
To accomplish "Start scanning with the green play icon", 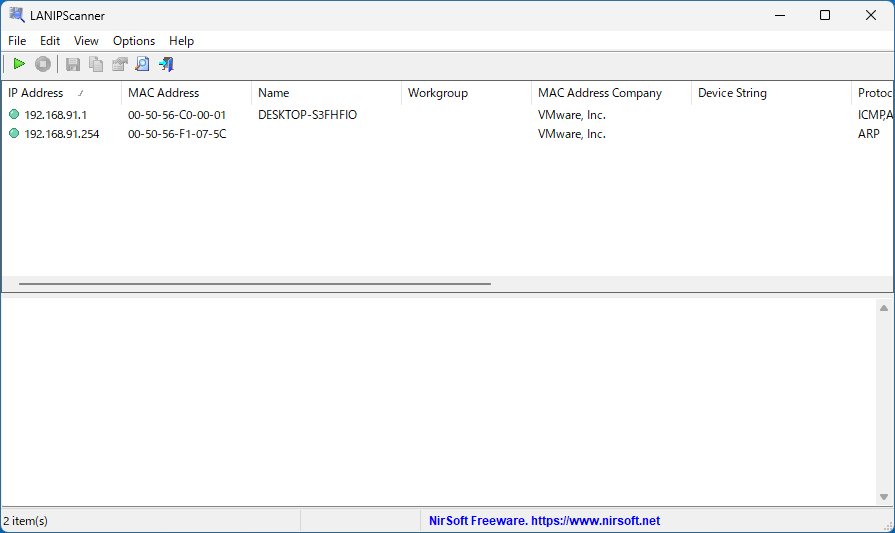I will (x=19, y=64).
